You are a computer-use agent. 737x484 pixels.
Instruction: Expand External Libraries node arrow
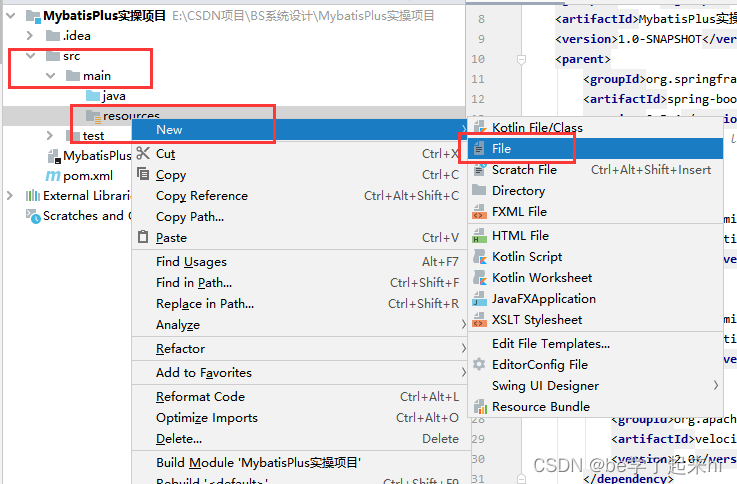[10, 195]
